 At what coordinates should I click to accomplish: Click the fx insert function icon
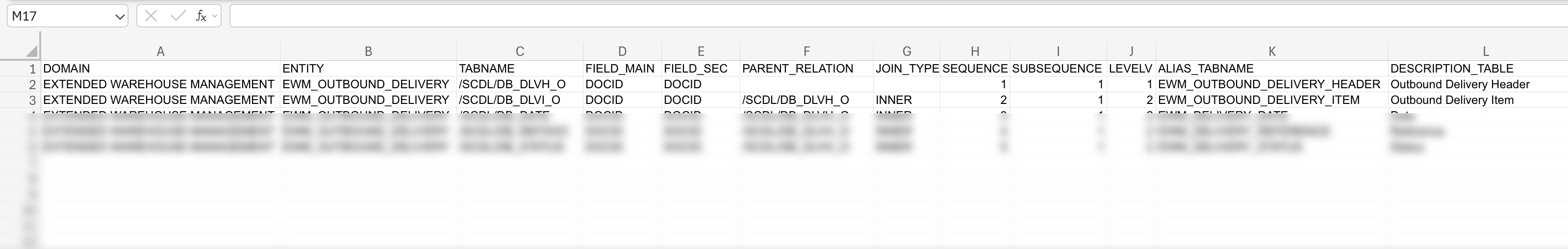coord(200,17)
